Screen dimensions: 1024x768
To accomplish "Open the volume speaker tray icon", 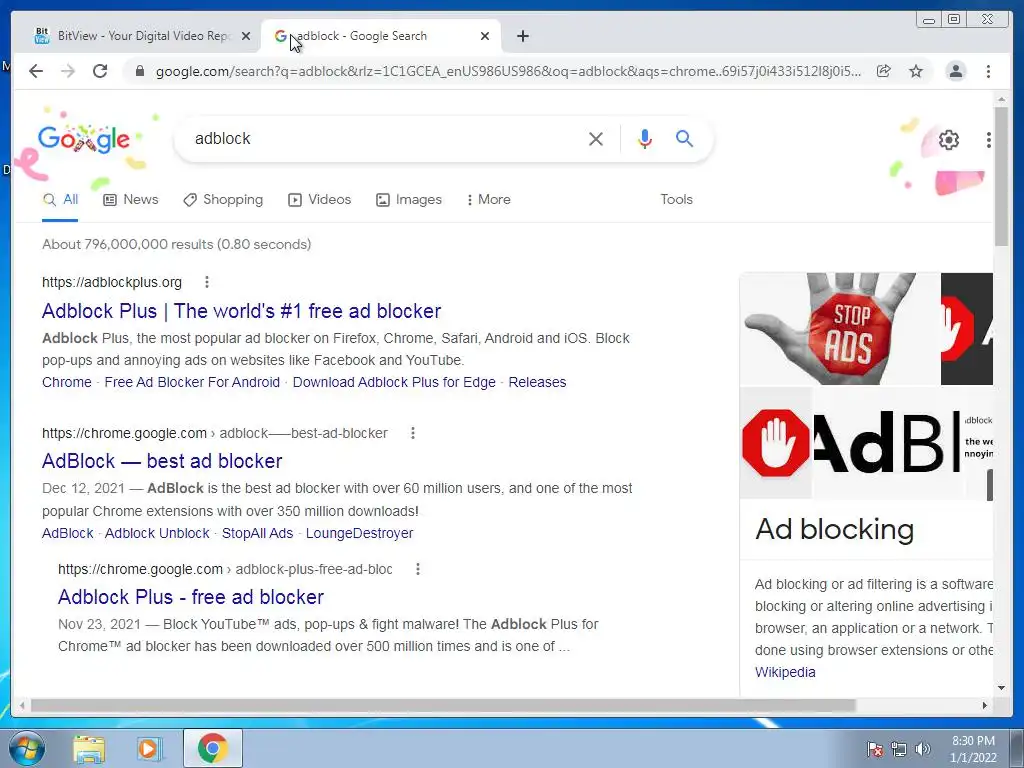I will click(x=923, y=749).
